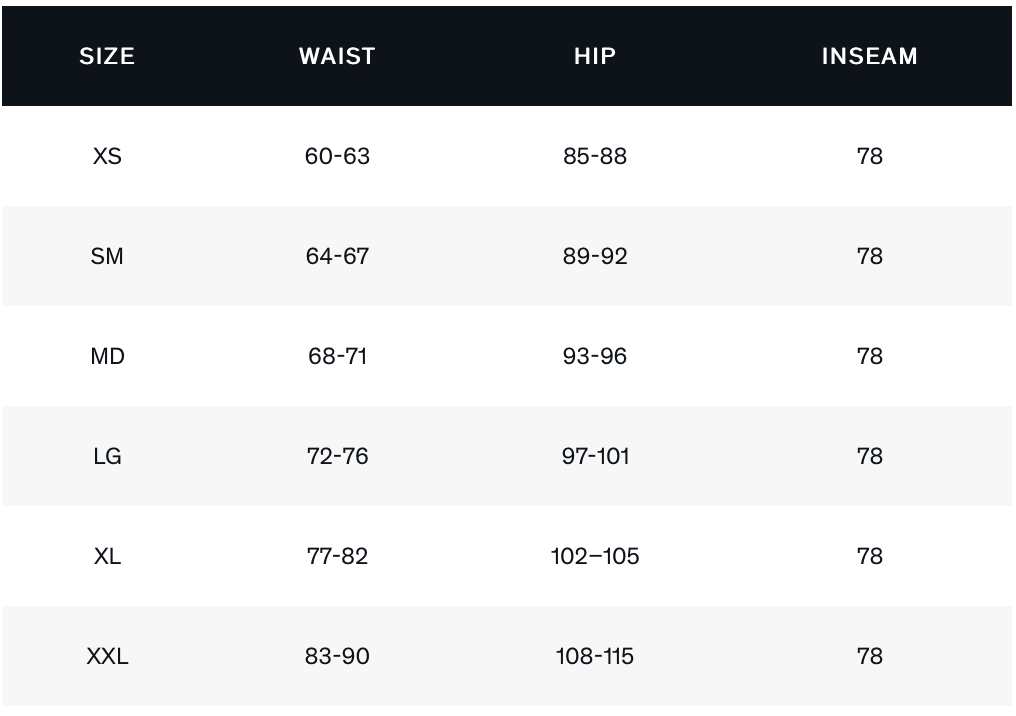Click the INSEAM column header
The image size is (1016, 716).
870,56
